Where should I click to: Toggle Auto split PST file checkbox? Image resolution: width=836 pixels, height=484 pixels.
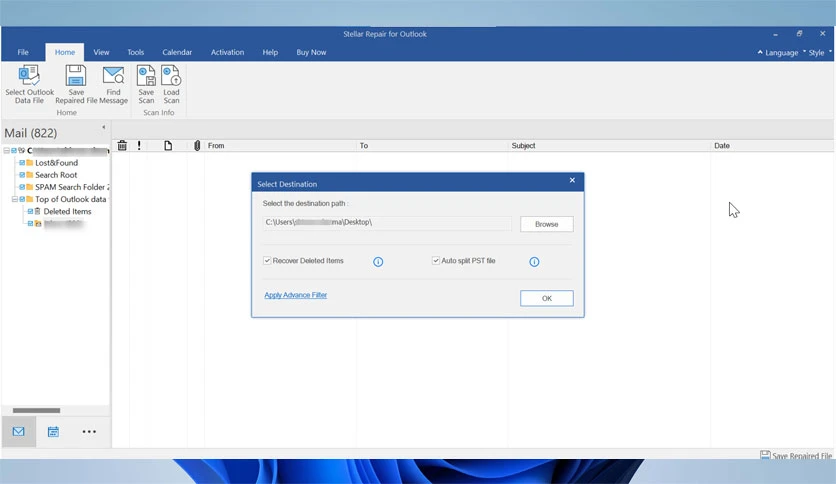tap(436, 261)
